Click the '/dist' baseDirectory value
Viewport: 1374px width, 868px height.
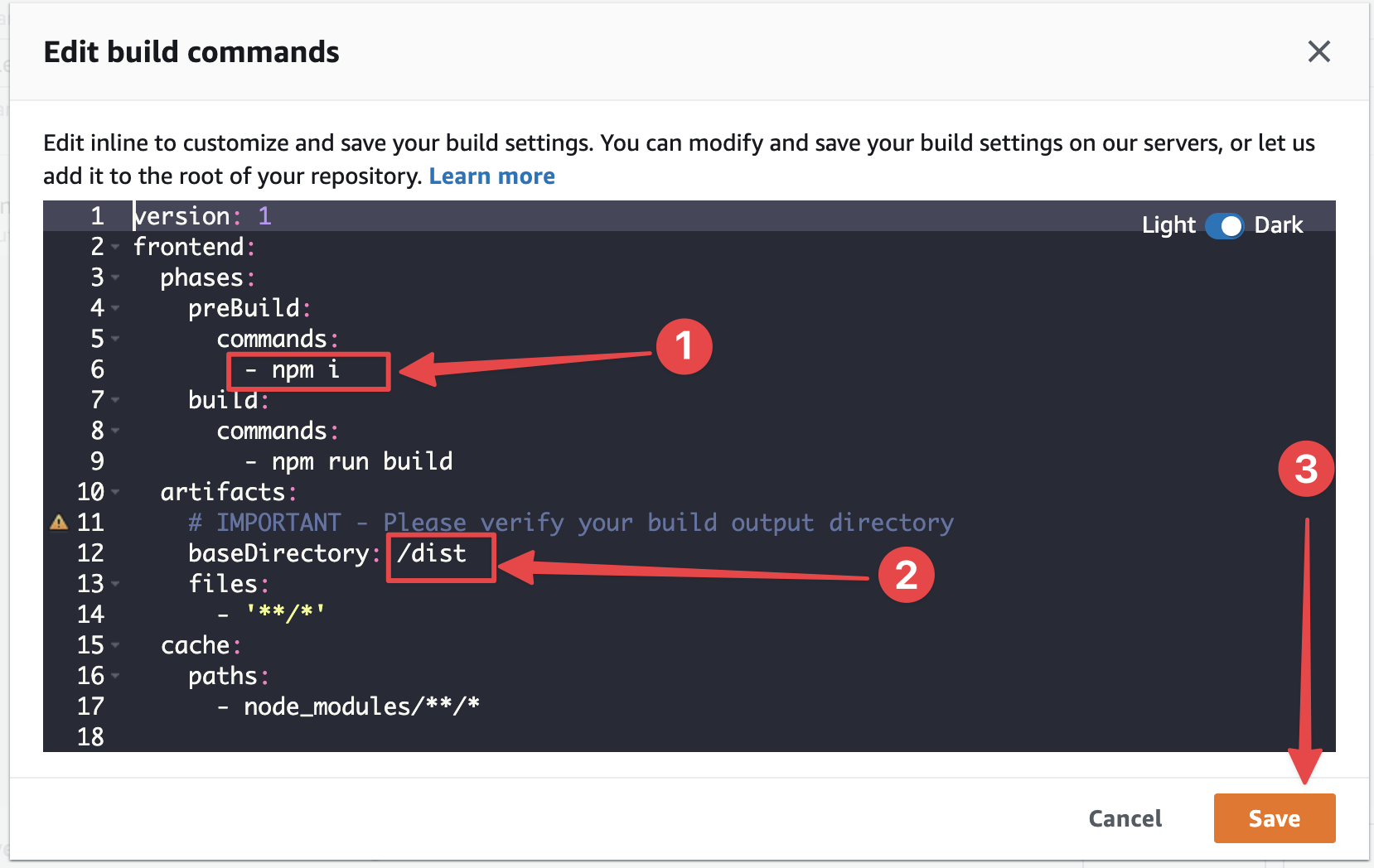(x=431, y=553)
